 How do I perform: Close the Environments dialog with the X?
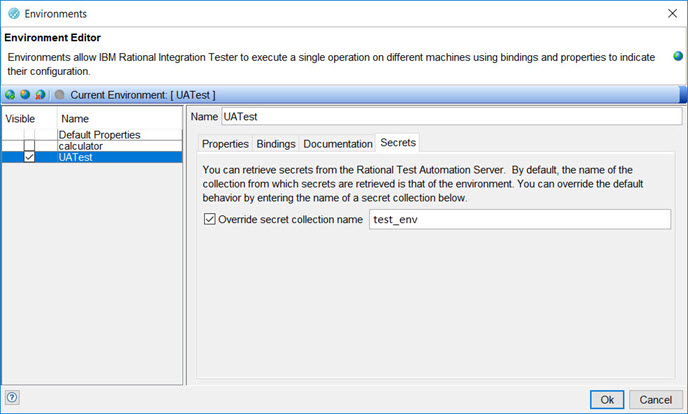[672, 14]
